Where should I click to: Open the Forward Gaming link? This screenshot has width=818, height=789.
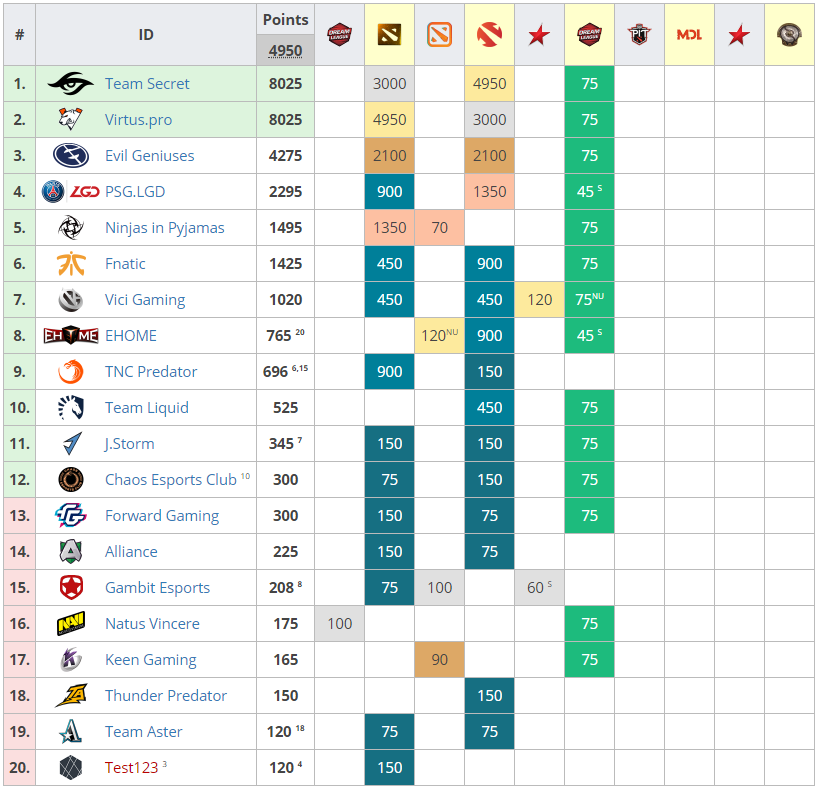tap(162, 516)
